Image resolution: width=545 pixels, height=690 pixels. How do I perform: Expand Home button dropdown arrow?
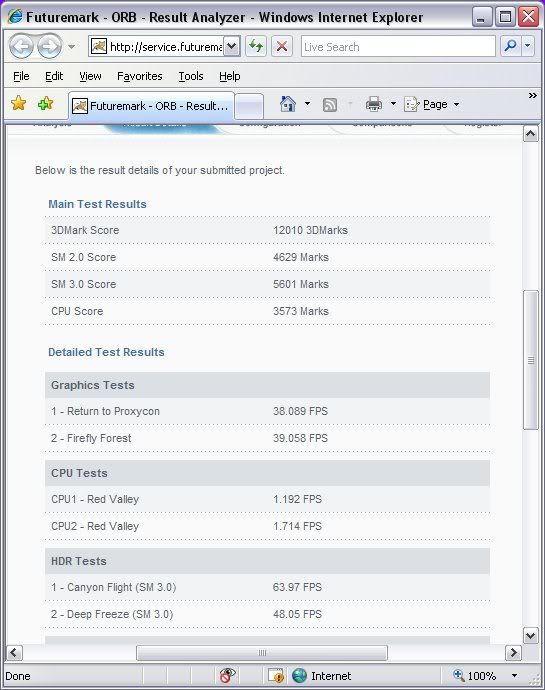(307, 104)
